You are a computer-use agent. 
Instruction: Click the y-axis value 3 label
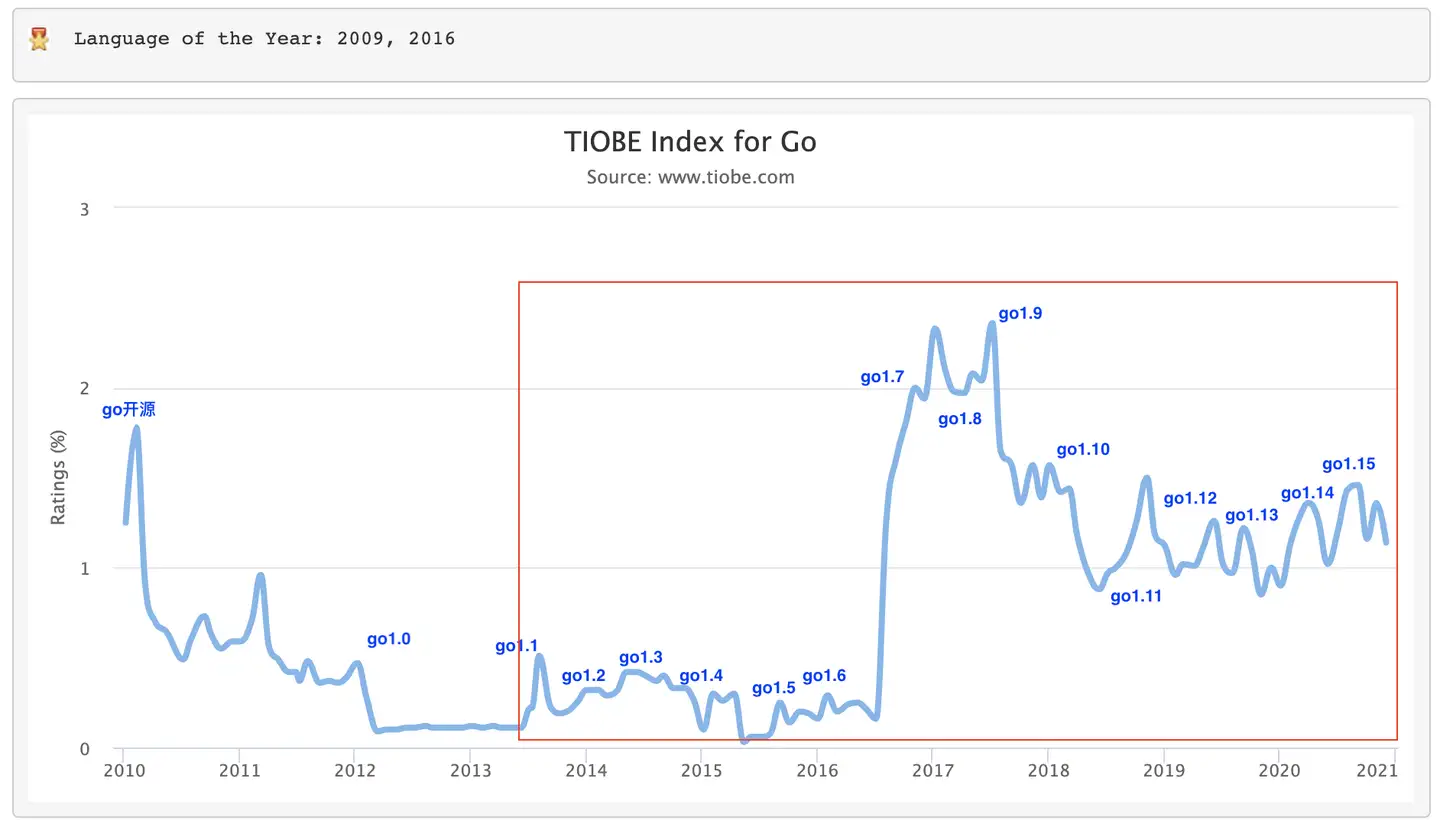(85, 209)
